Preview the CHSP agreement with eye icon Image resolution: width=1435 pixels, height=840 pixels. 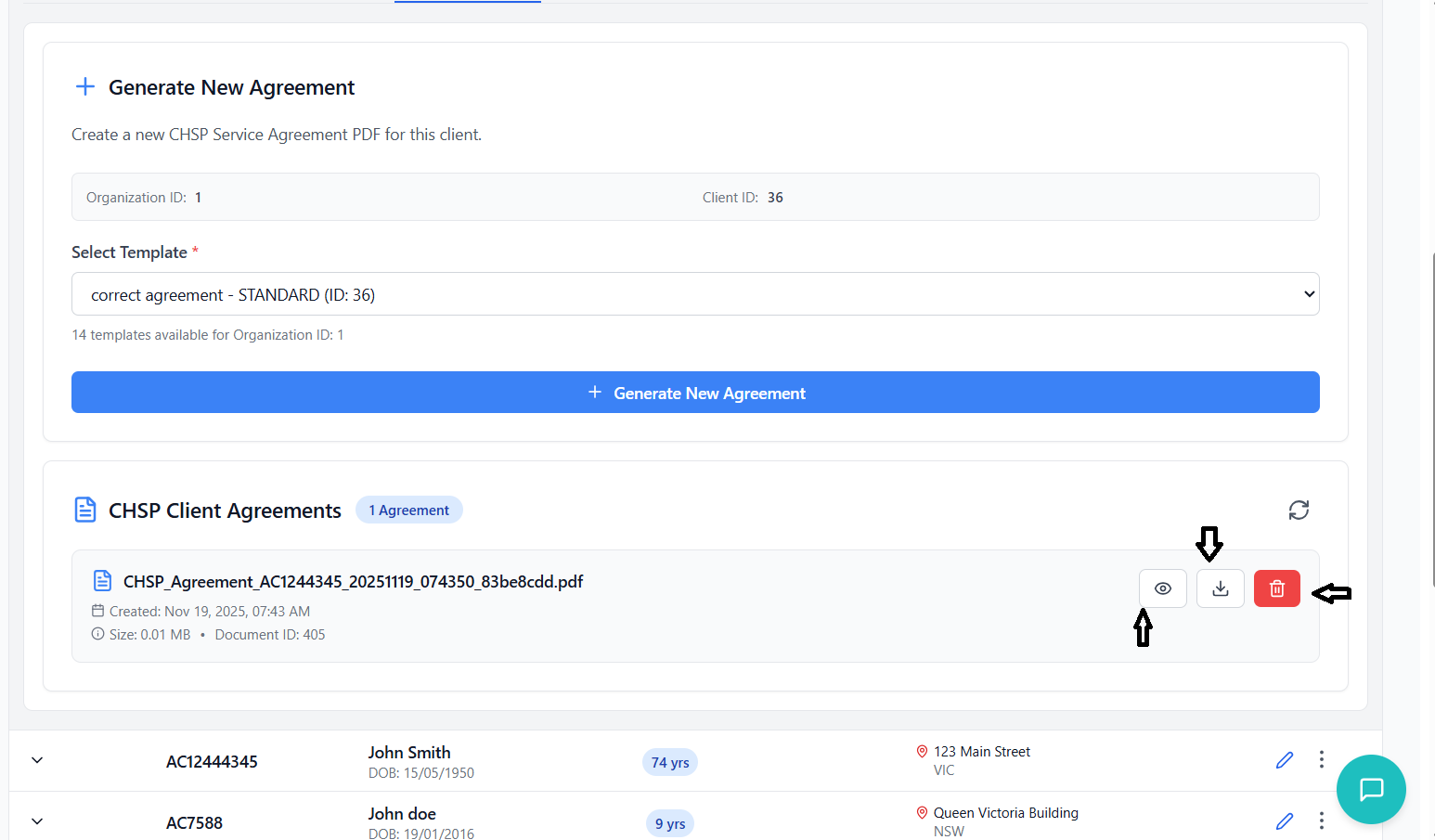point(1162,588)
